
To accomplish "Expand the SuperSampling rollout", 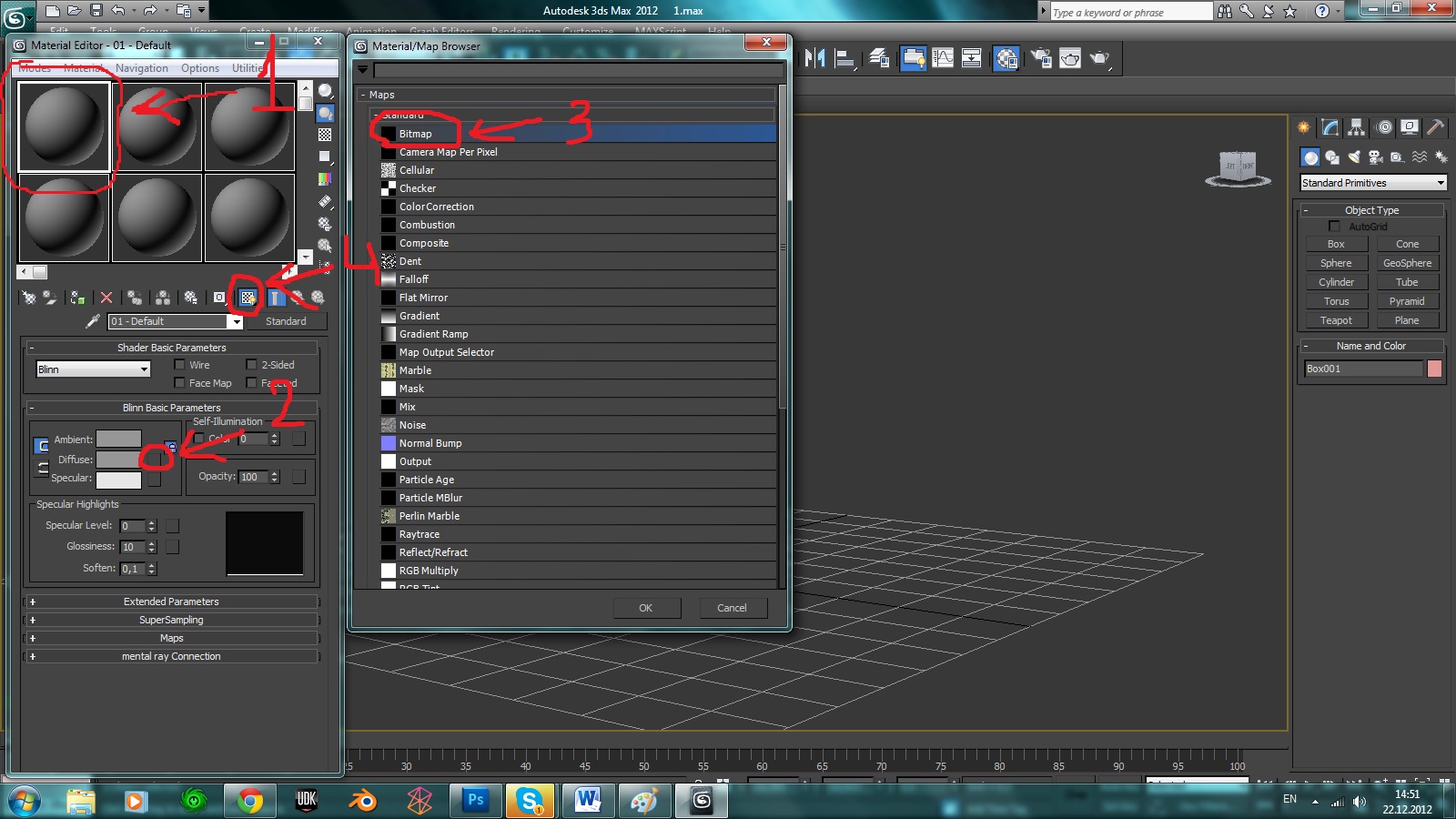I will coord(171,620).
